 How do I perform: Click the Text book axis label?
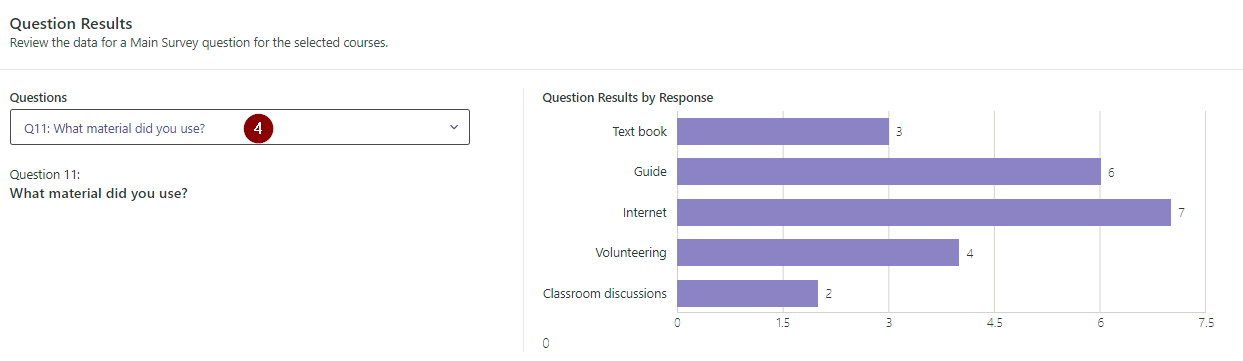click(x=639, y=131)
